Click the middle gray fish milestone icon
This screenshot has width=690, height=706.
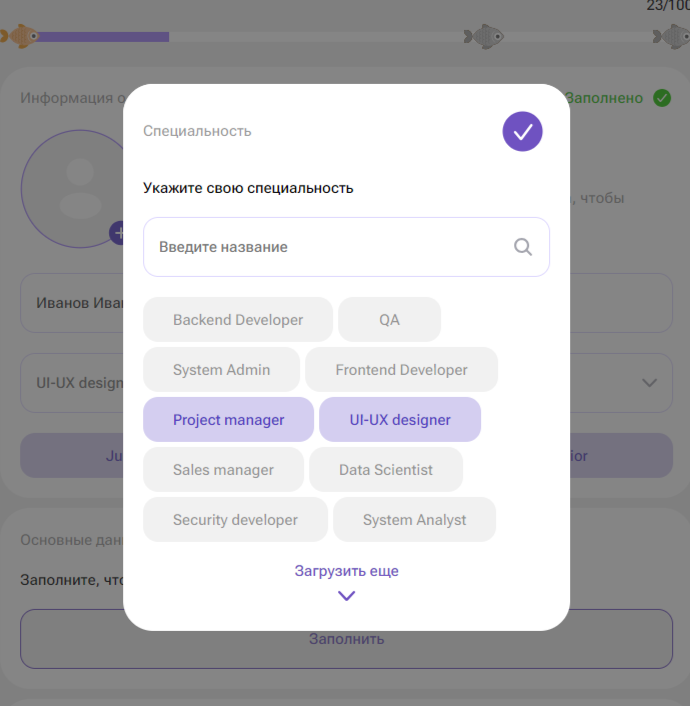484,36
